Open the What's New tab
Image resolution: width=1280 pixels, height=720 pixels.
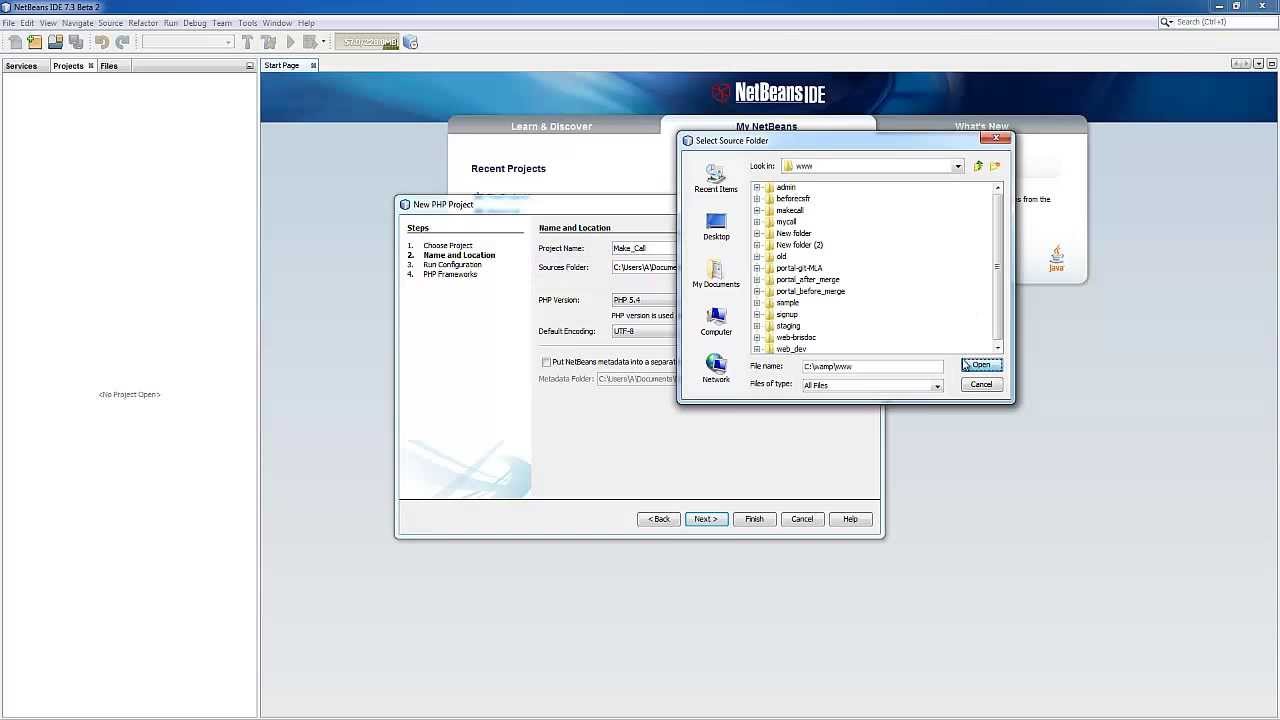[x=981, y=126]
